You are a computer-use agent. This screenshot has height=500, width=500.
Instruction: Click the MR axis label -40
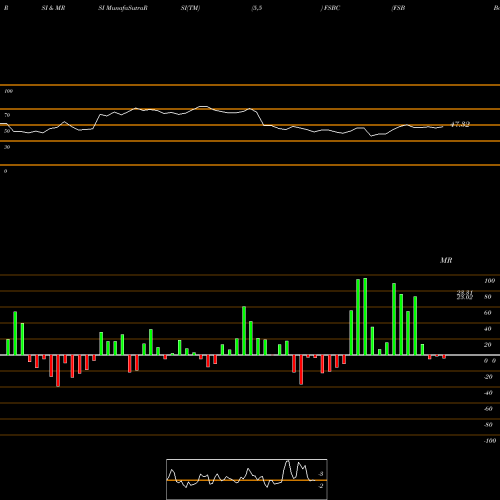(x=488, y=393)
